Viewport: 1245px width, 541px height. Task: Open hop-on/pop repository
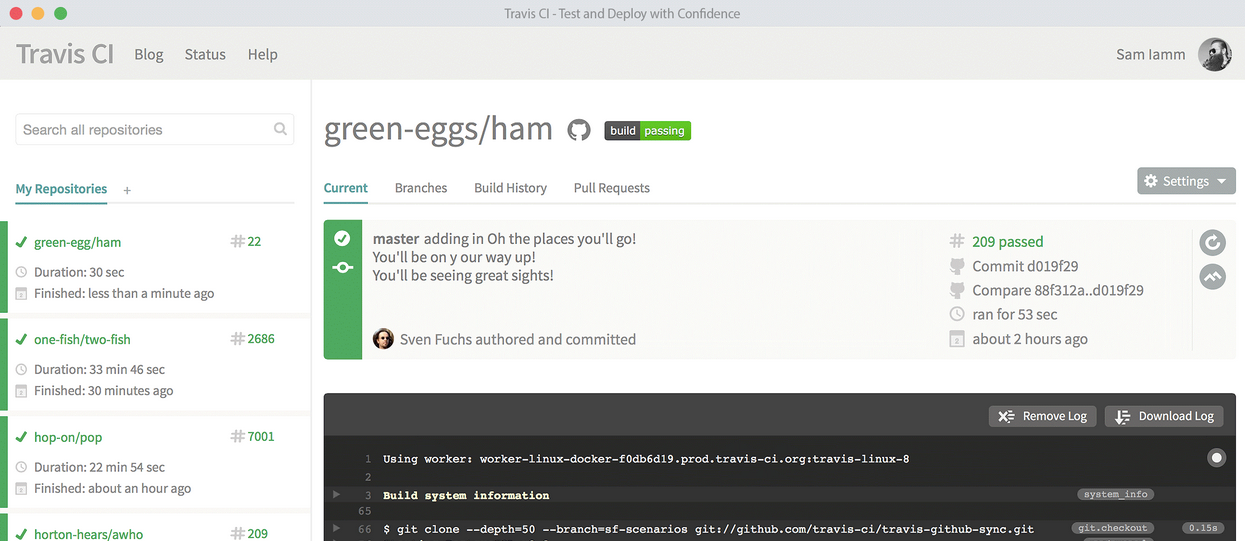68,437
